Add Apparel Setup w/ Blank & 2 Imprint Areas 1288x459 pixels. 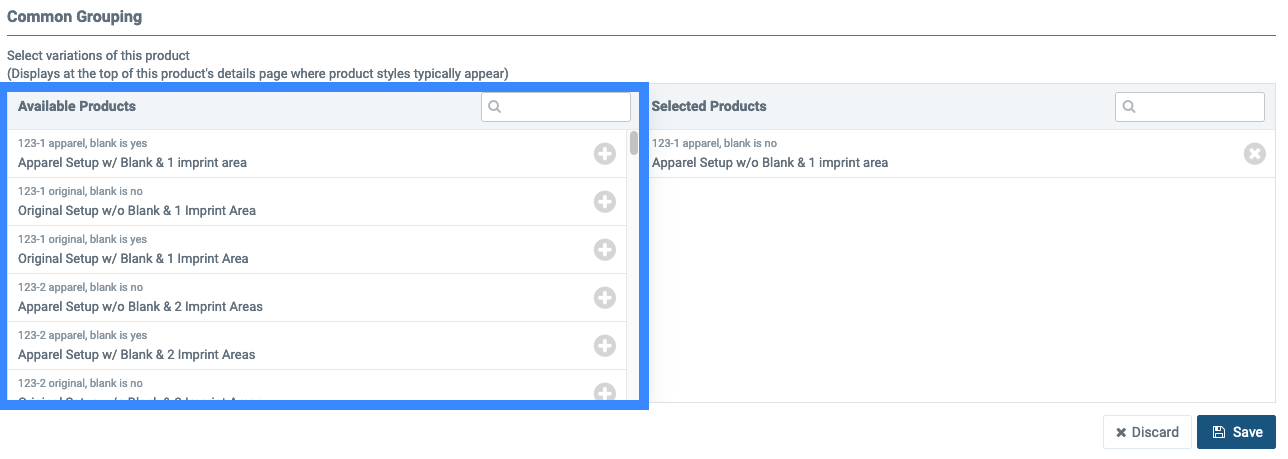(x=605, y=345)
